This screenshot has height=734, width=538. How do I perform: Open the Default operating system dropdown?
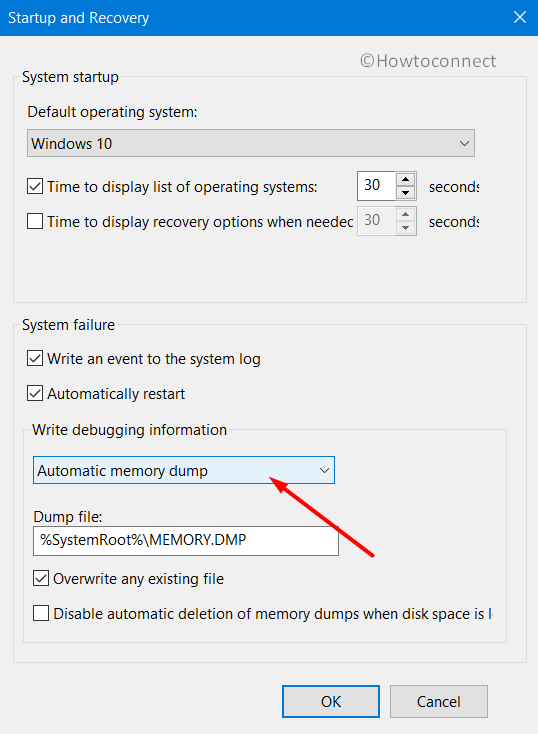click(x=251, y=143)
